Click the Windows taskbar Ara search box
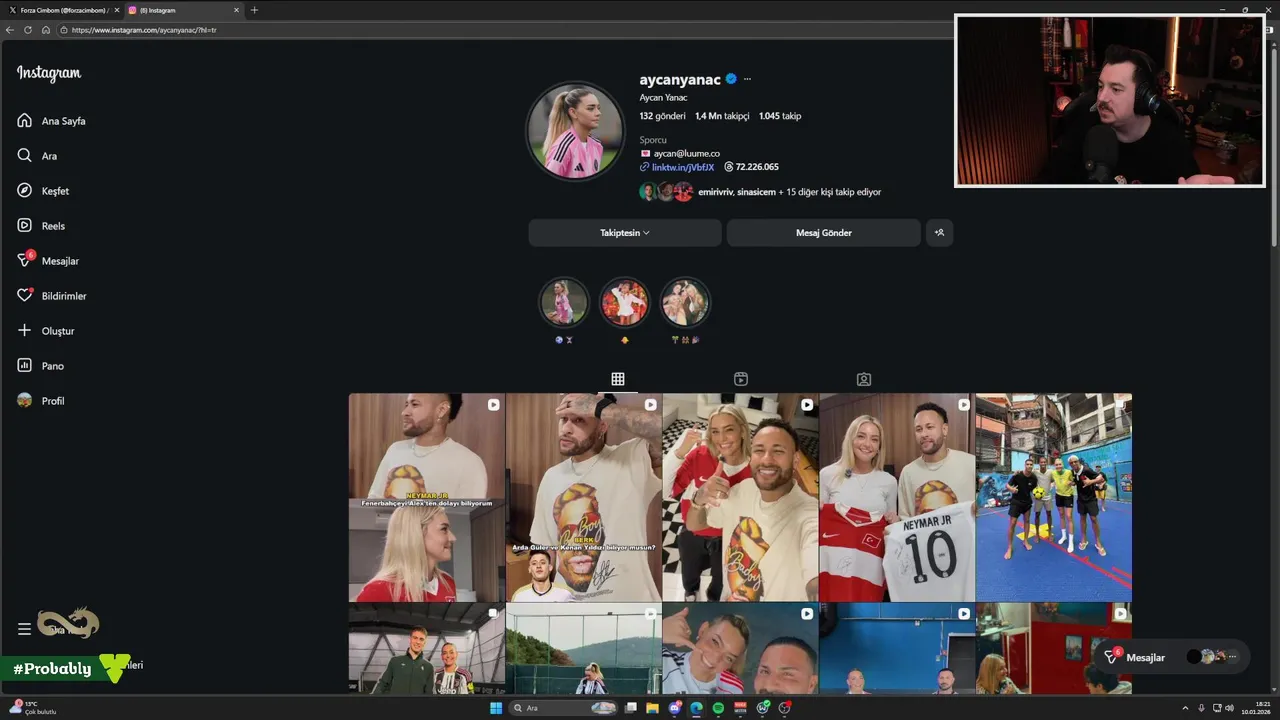Image resolution: width=1280 pixels, height=720 pixels. coord(563,708)
